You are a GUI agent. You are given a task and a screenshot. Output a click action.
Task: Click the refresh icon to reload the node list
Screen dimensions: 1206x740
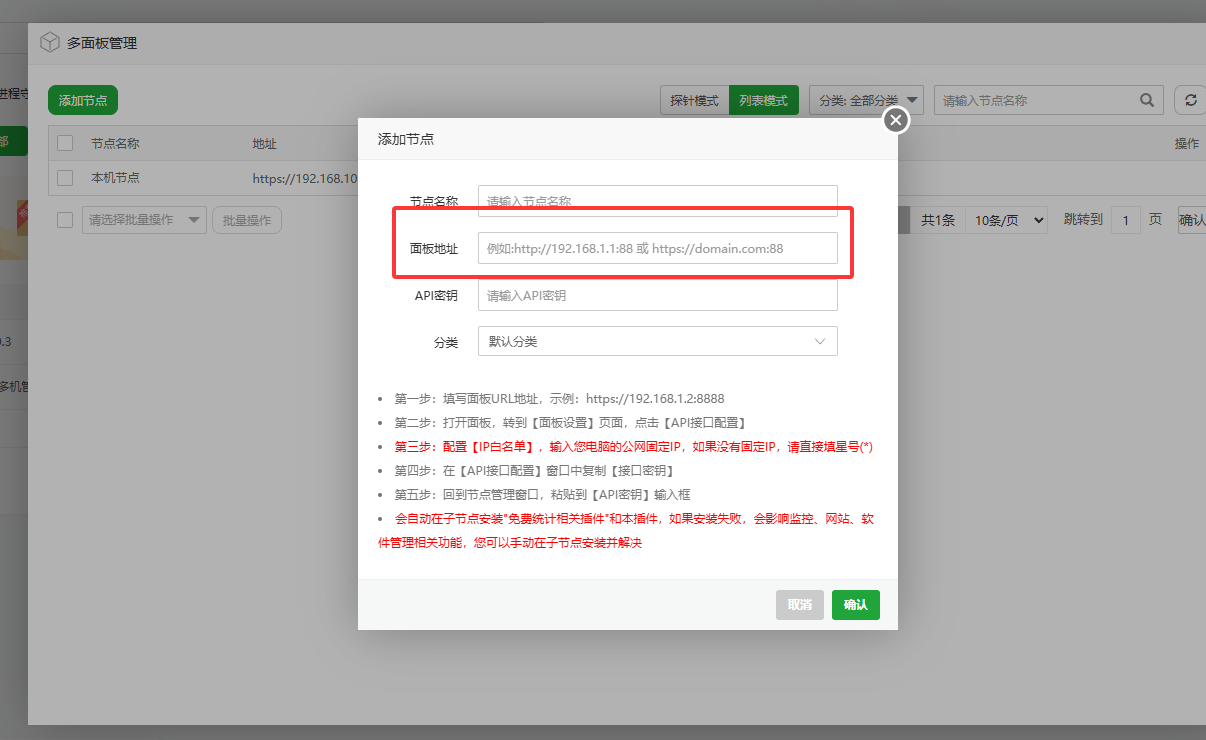tap(1190, 100)
